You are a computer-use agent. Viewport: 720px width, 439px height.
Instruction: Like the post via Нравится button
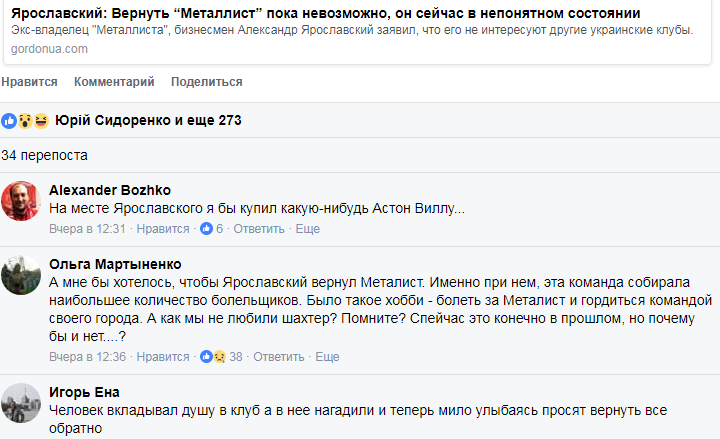pyautogui.click(x=29, y=82)
